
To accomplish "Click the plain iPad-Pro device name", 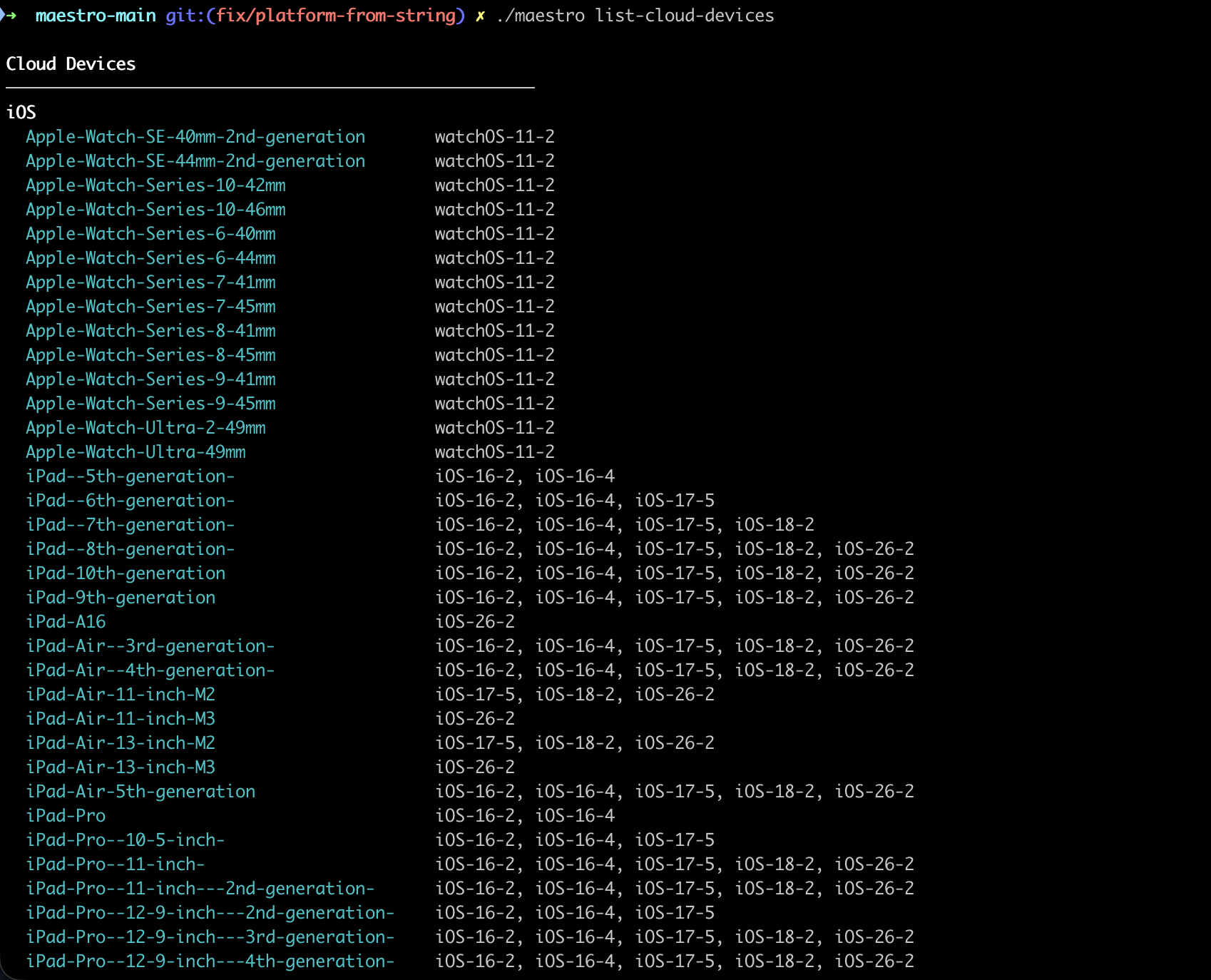I will pyautogui.click(x=66, y=816).
